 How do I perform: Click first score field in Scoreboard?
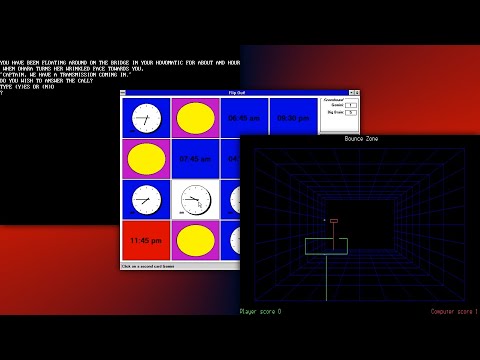tap(351, 105)
